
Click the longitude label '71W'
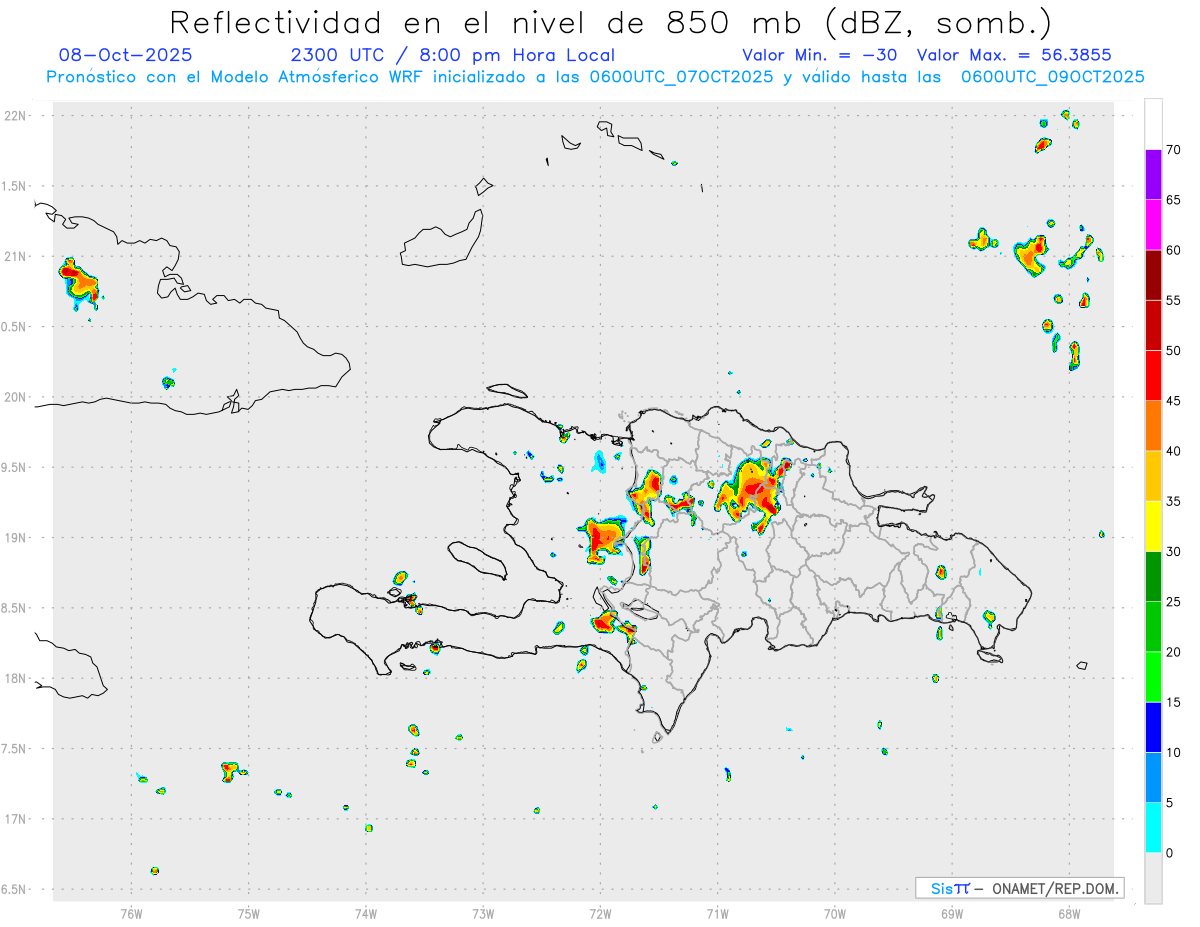click(x=717, y=913)
